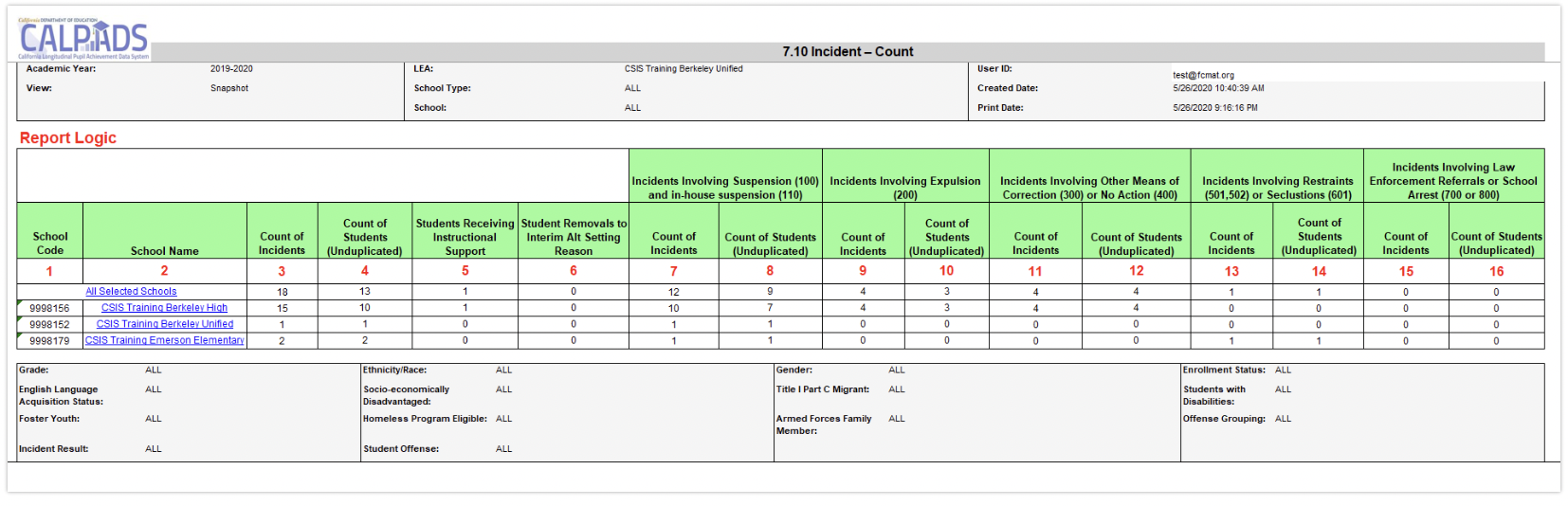
Task: Click the Students with Disabilities label
Action: 1214,395
